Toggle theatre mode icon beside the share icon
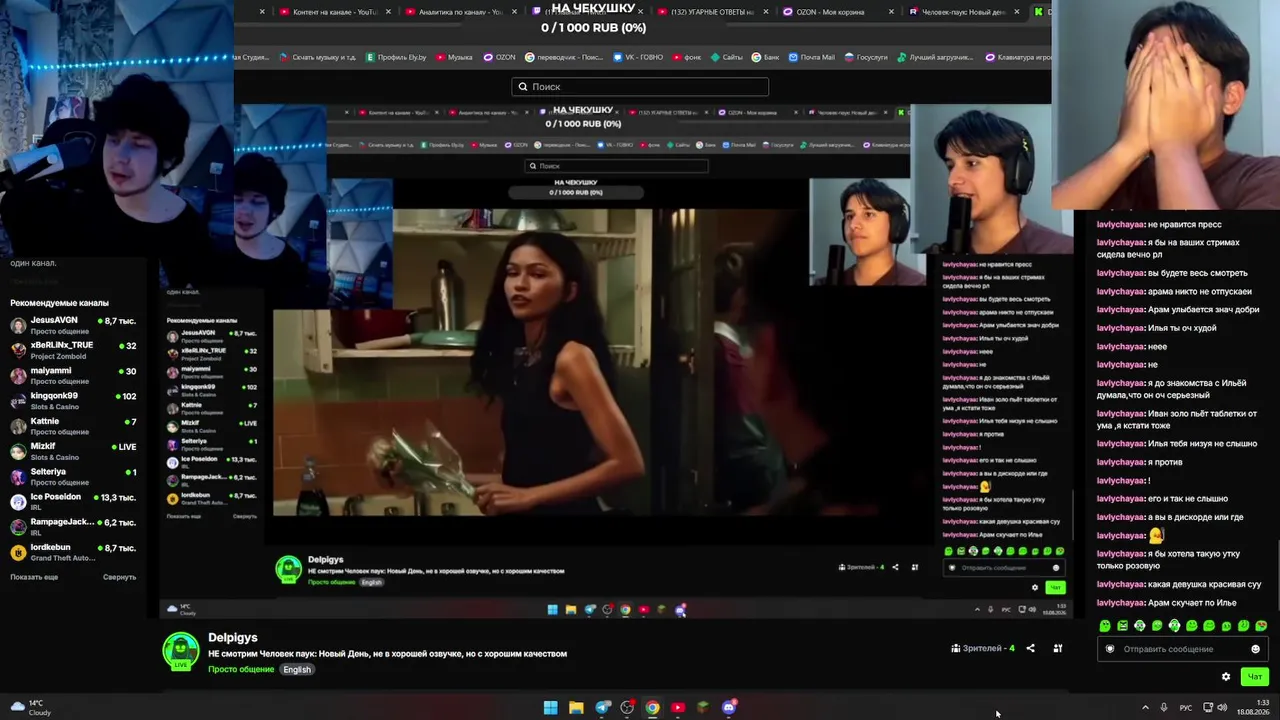The height and width of the screenshot is (720, 1280). point(1058,649)
